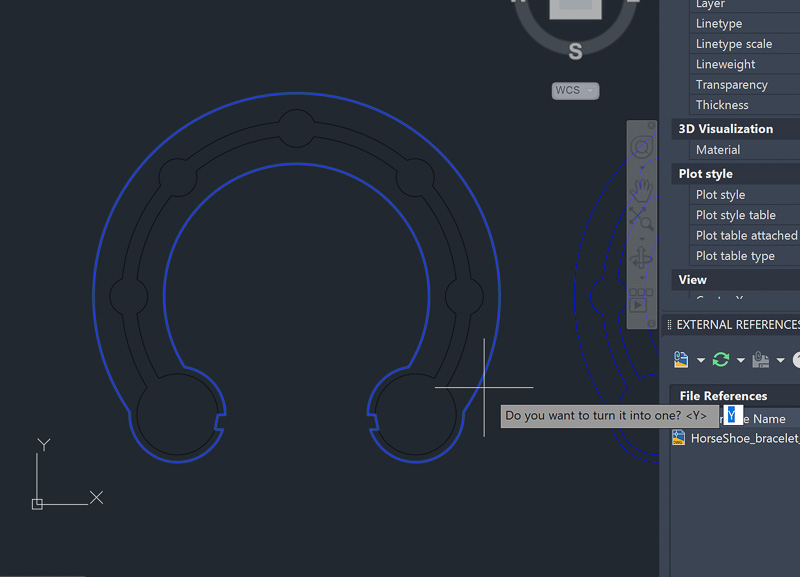The height and width of the screenshot is (577, 800).
Task: Click the DWG icon of HorseShoe_bracelet file
Action: (x=679, y=438)
